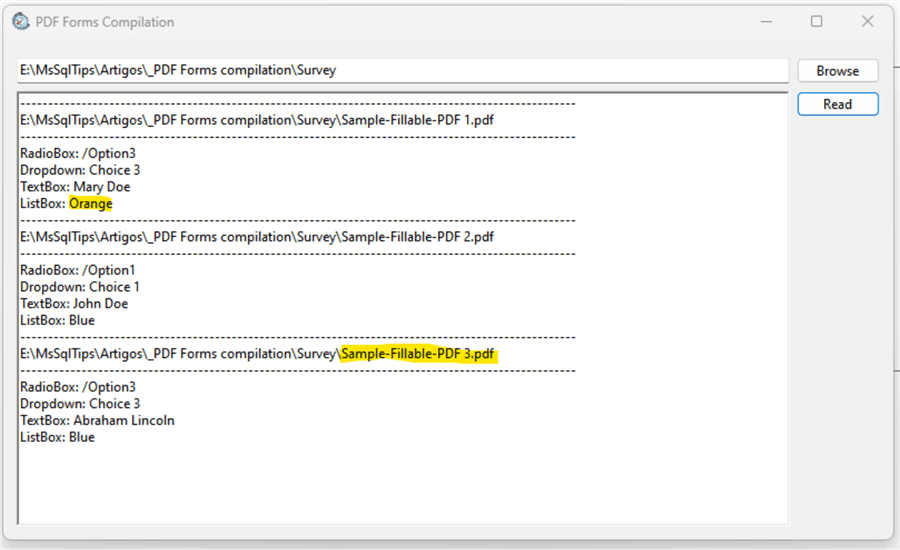Screen dimensions: 900x550
Task: Minimize the PDF Forms Compilation window
Action: [x=766, y=22]
